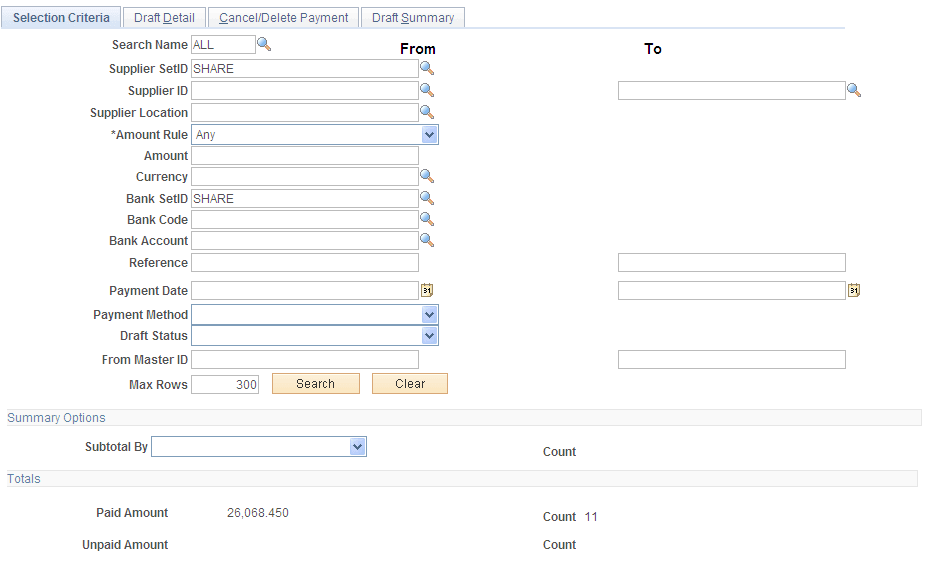Focus the Currency input field
The height and width of the screenshot is (563, 929).
click(x=305, y=177)
